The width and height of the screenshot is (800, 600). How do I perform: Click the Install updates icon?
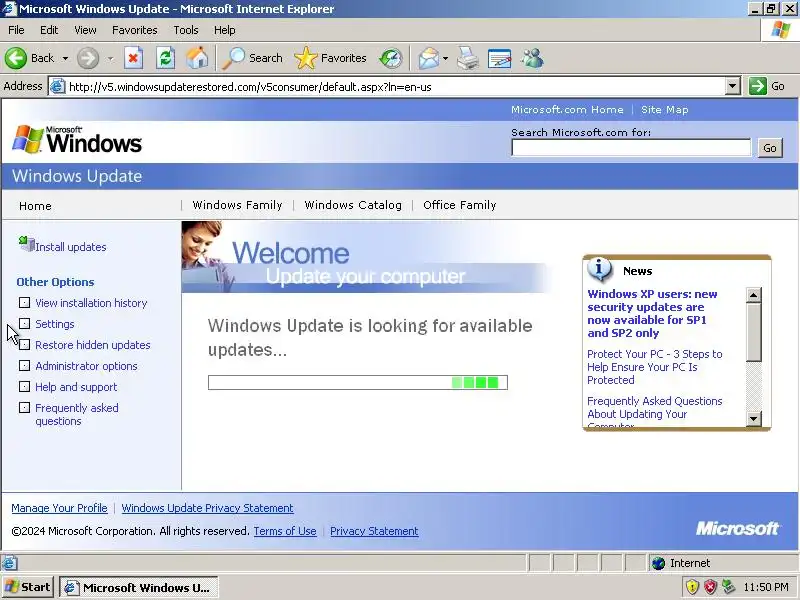[26, 244]
